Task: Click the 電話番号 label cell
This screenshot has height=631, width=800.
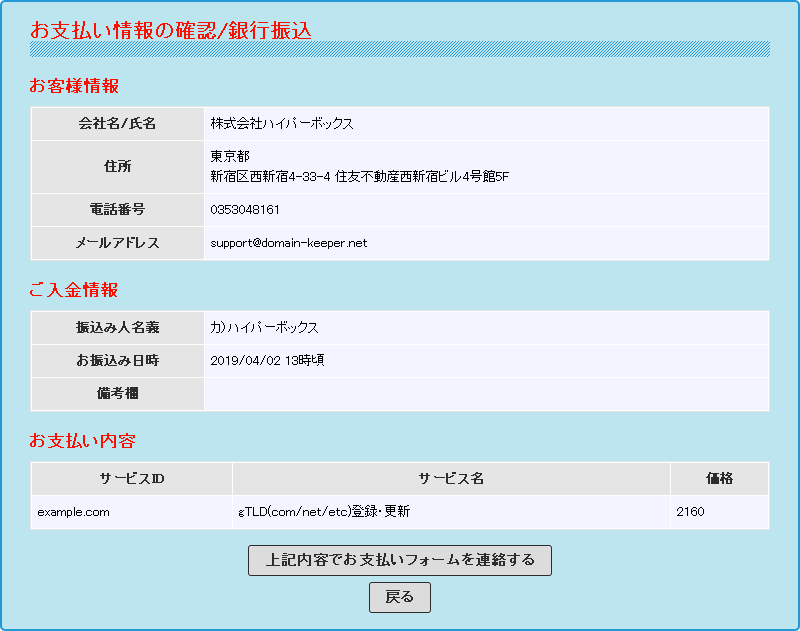Action: 118,210
